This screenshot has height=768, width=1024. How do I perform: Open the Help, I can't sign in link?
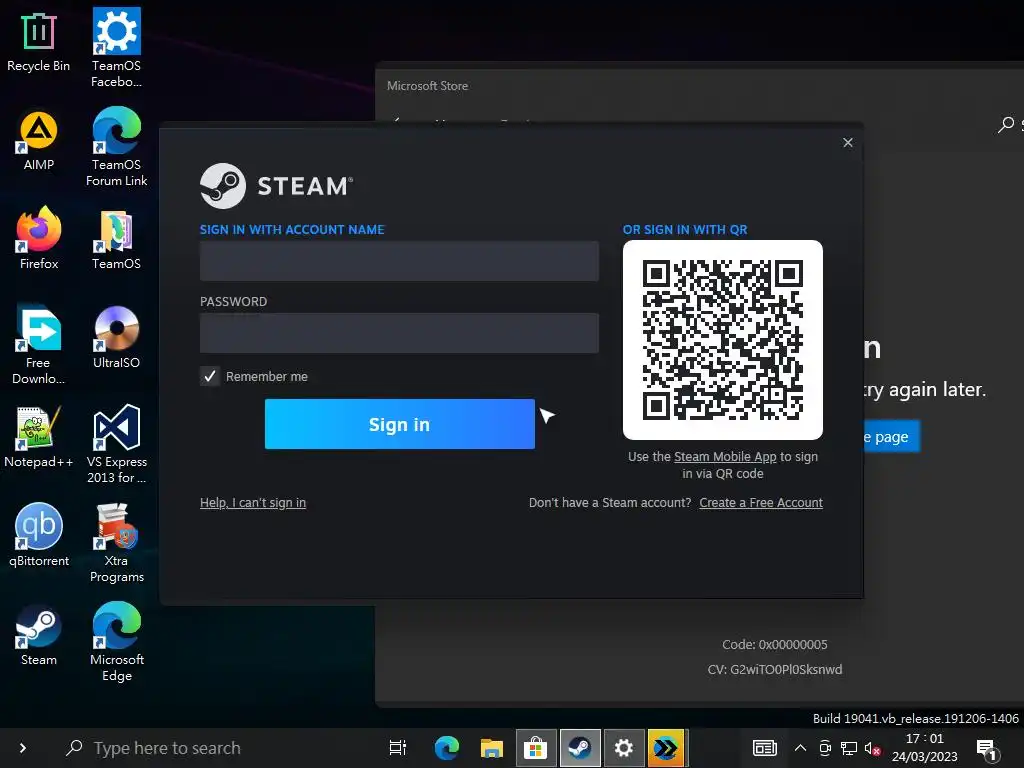pos(253,502)
